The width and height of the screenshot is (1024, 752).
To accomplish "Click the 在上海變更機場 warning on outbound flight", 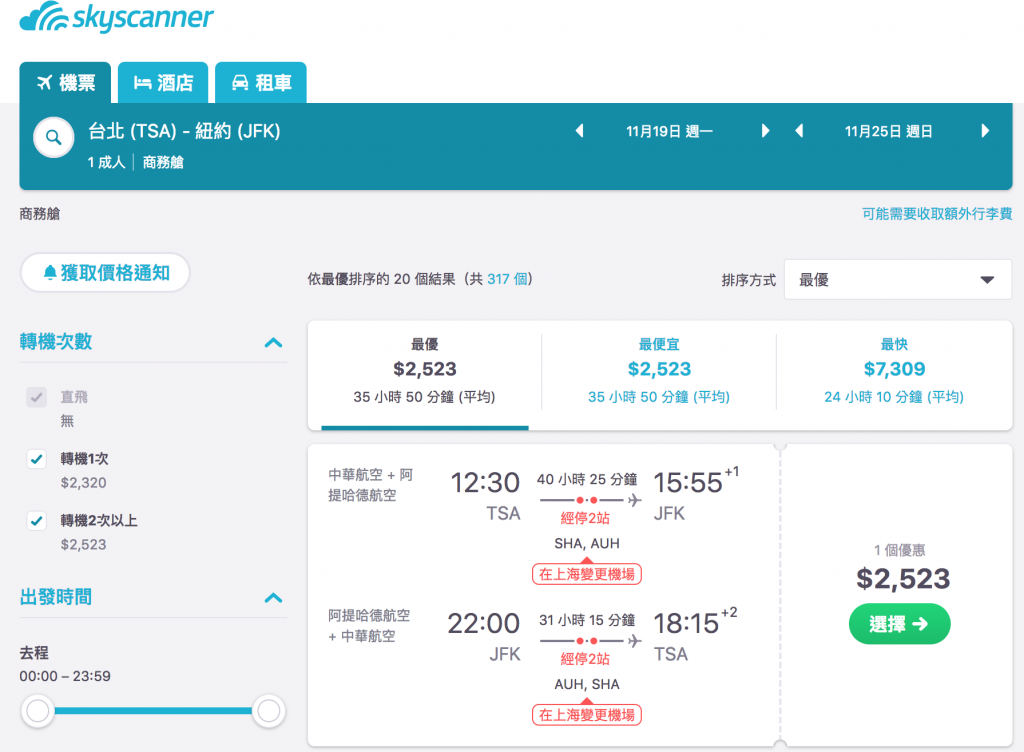I will (x=586, y=574).
